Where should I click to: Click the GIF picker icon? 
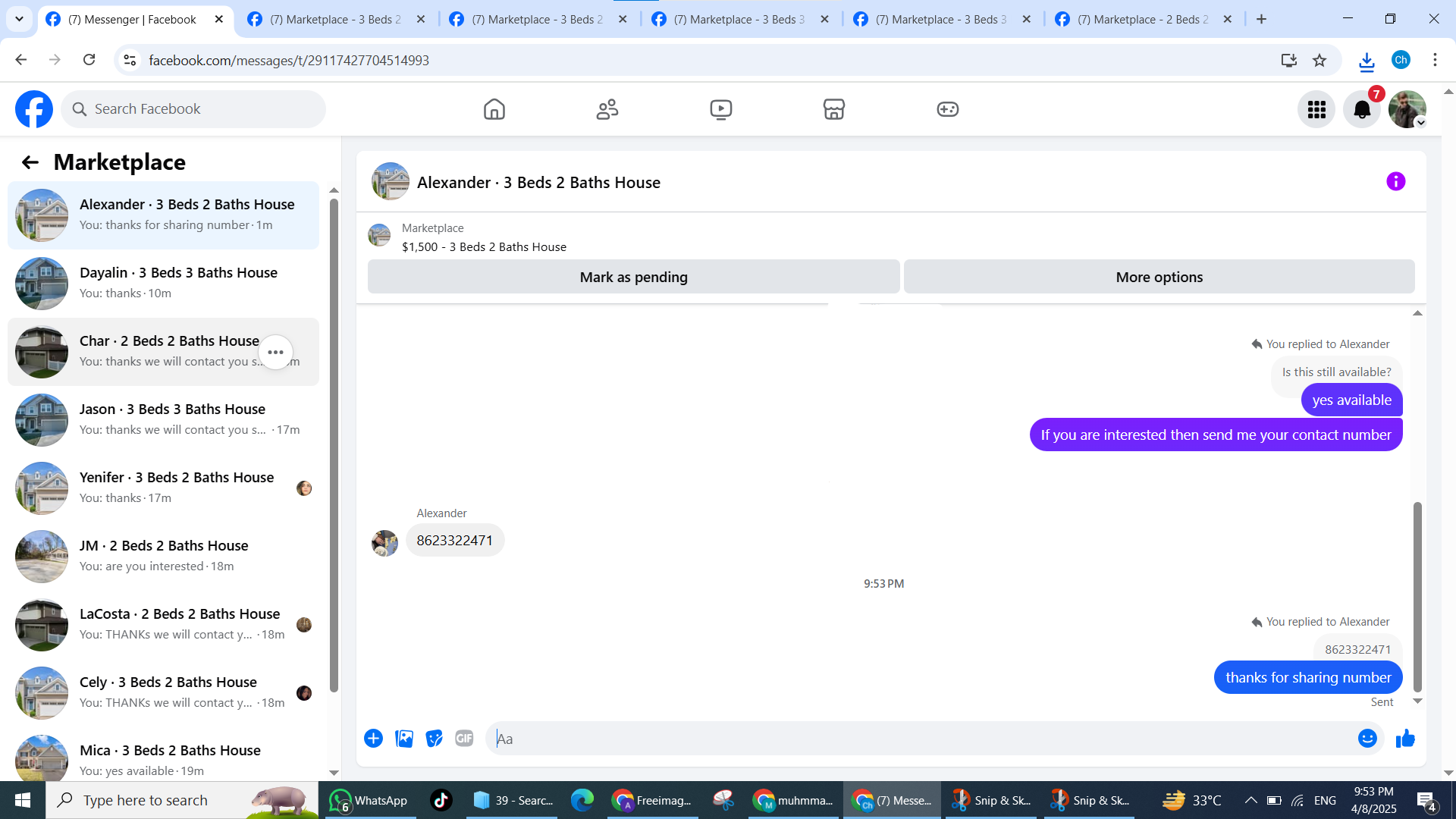[x=464, y=738]
